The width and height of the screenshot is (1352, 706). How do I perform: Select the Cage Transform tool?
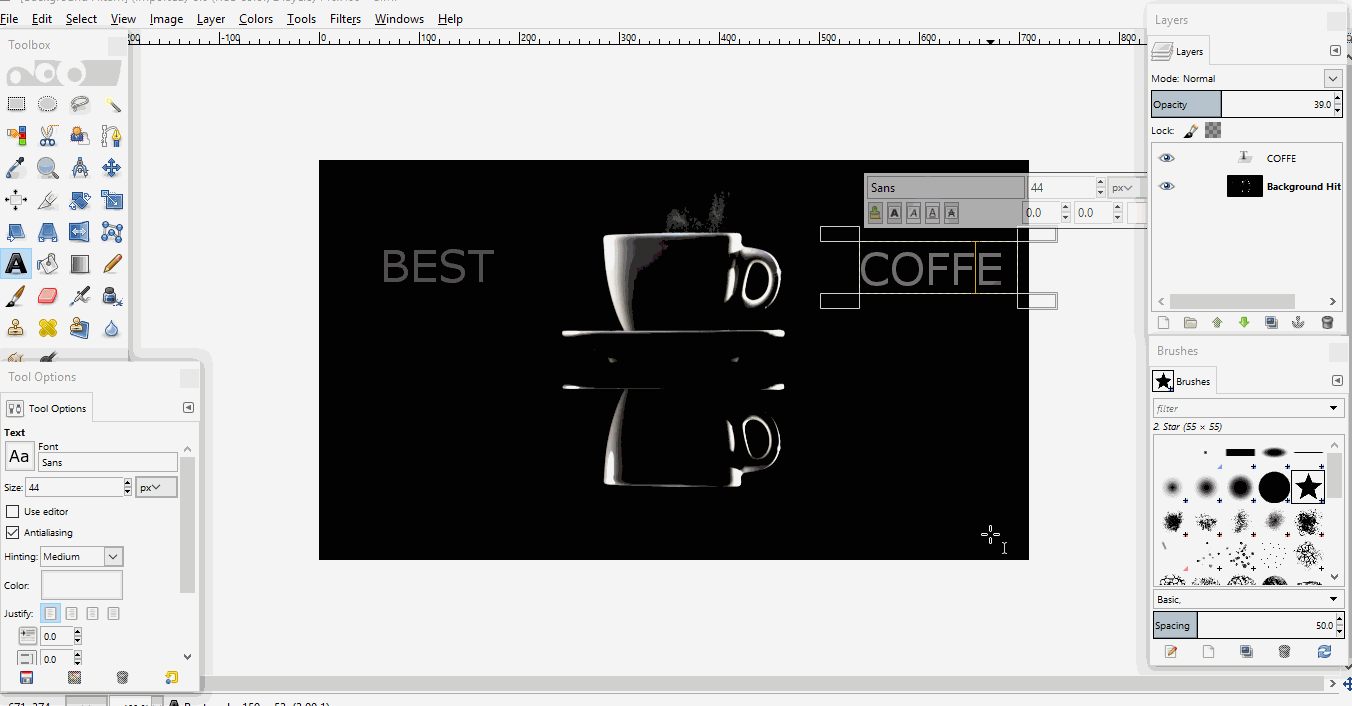(112, 232)
